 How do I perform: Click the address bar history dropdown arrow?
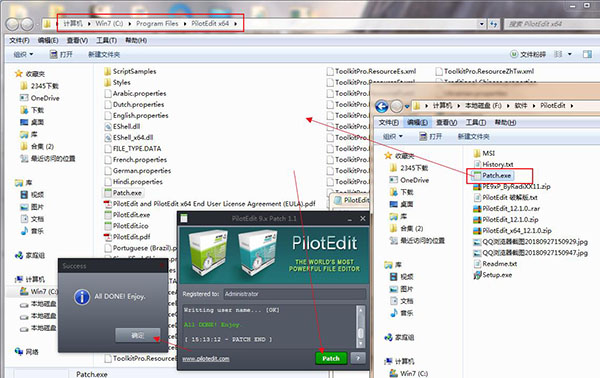[481, 24]
